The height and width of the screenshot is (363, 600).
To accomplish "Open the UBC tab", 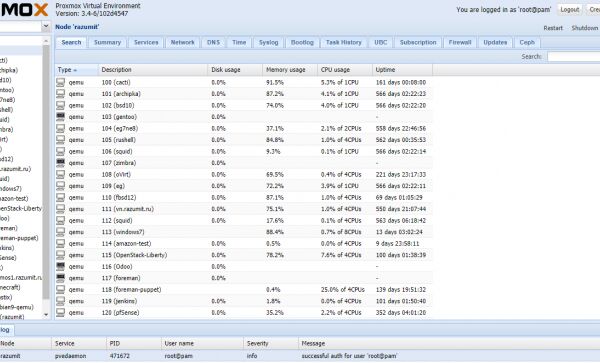I will [x=380, y=42].
